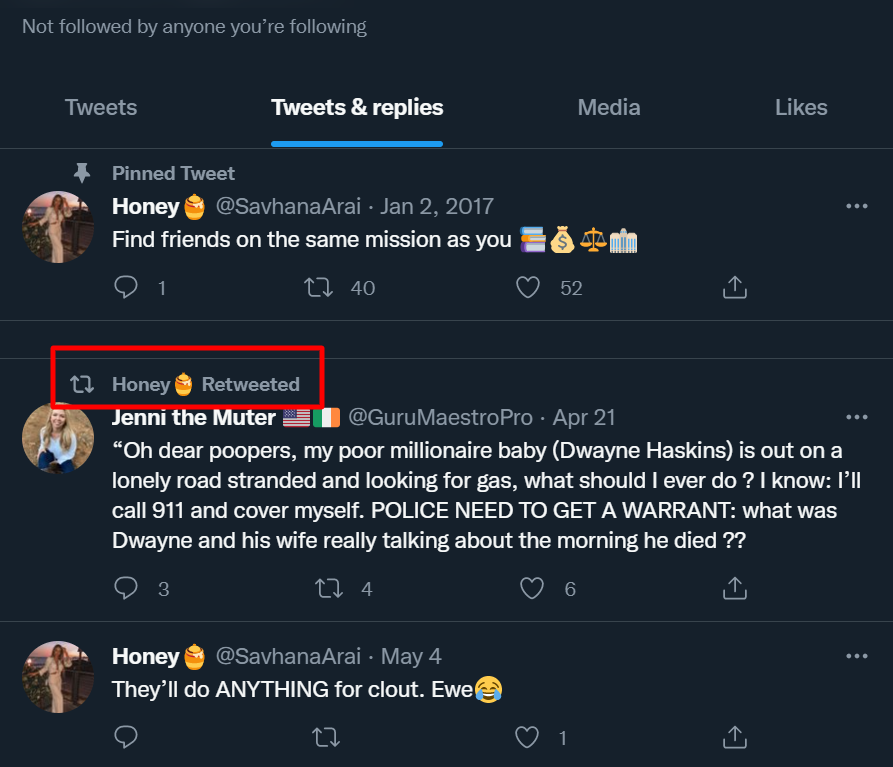Open the Likes tab
The height and width of the screenshot is (767, 893).
(x=801, y=108)
